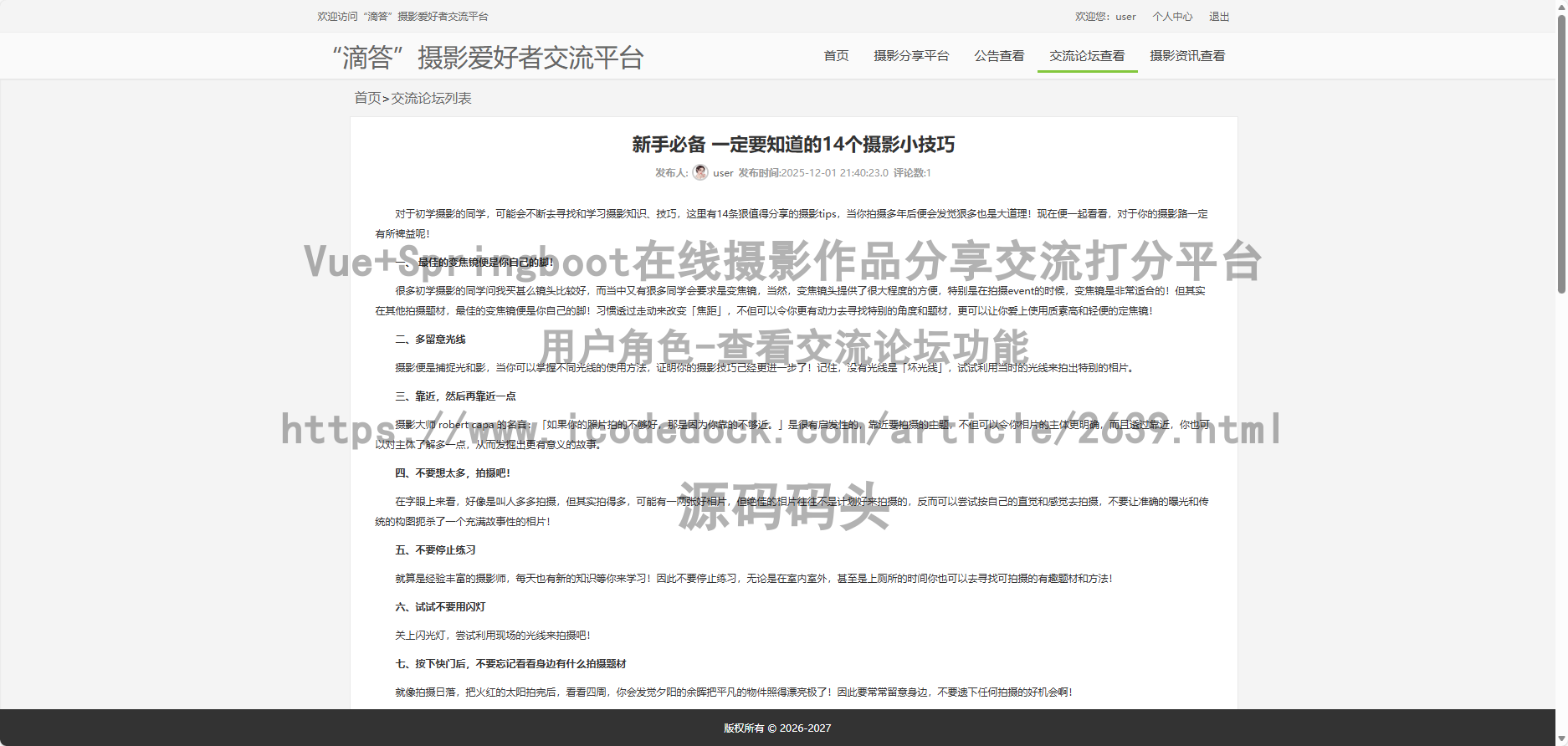Open the 摄影分享平台 navigation tab
Image resolution: width=1568 pixels, height=746 pixels.
click(911, 56)
